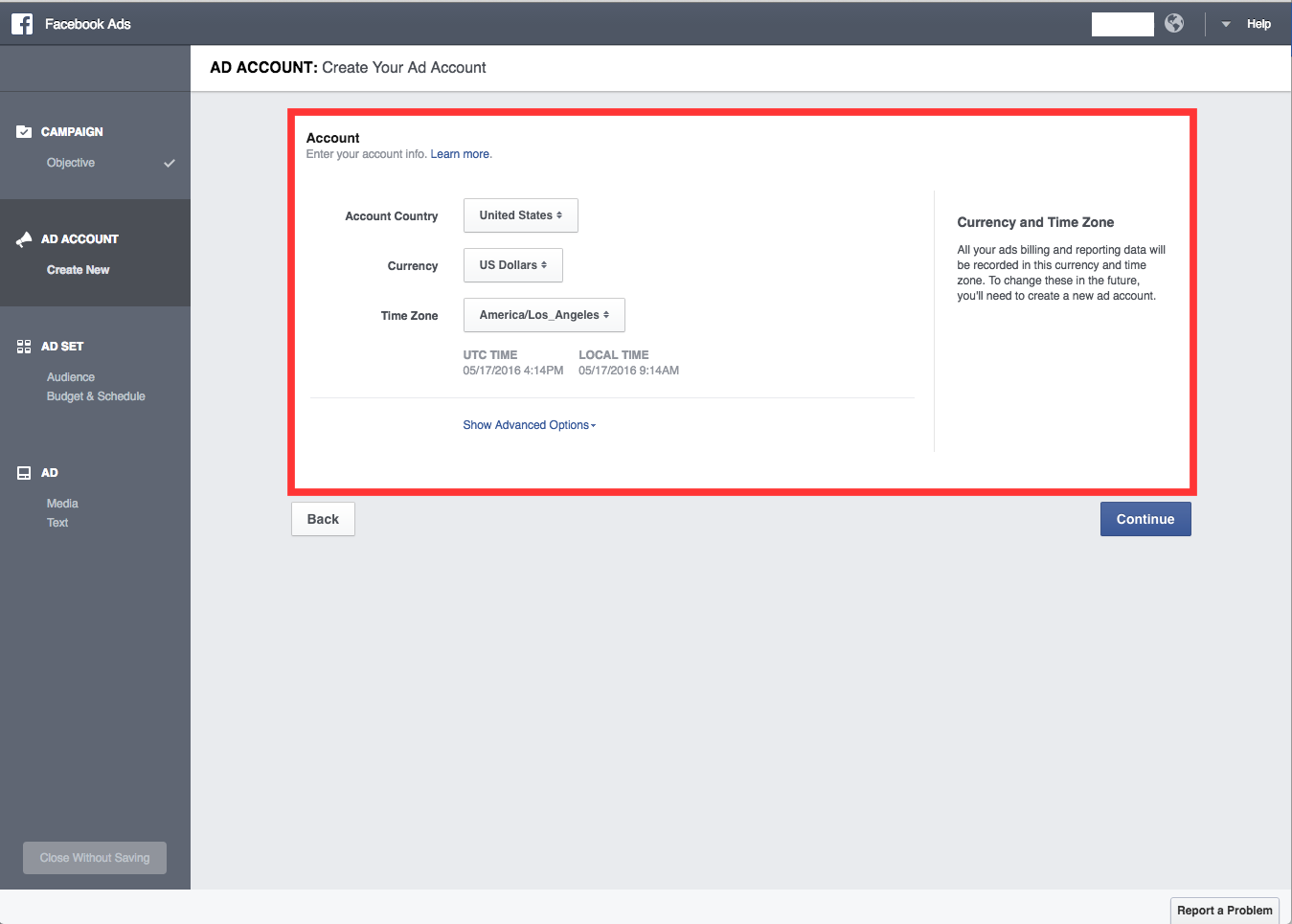Click the Facebook logo icon
This screenshot has height=924, width=1292.
pyautogui.click(x=22, y=24)
